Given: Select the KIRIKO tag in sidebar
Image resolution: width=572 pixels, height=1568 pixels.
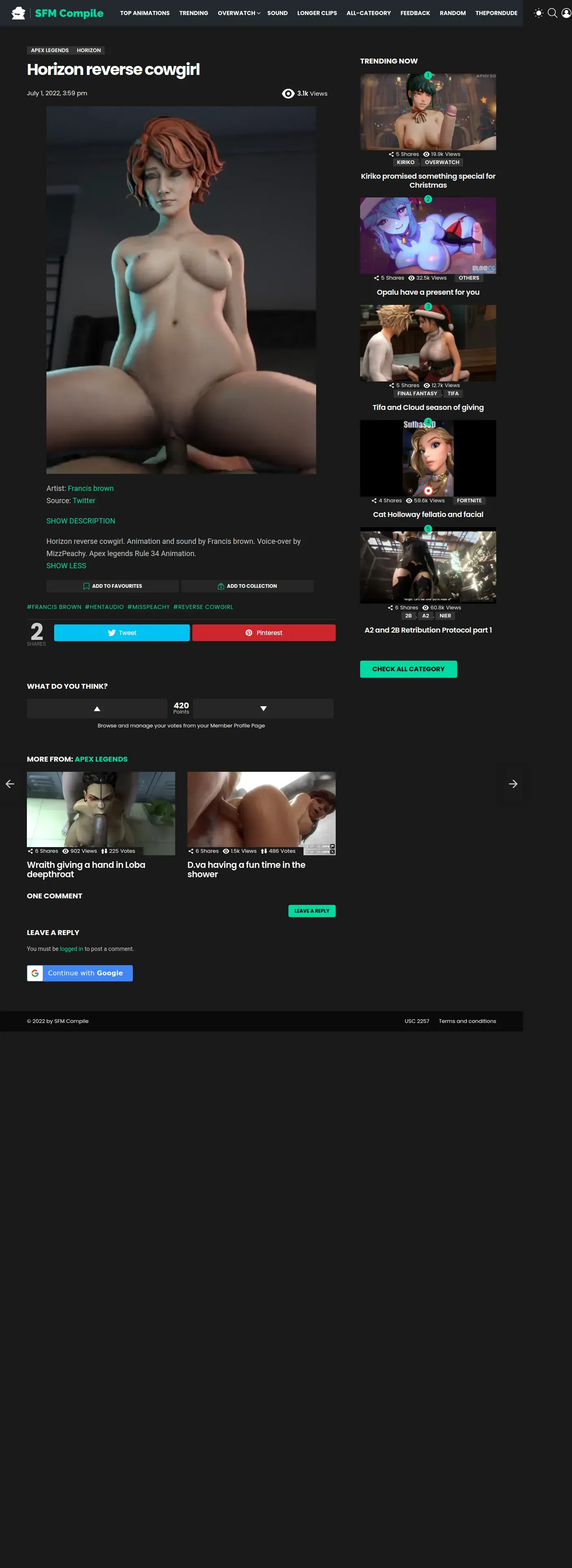Looking at the screenshot, I should [x=406, y=162].
